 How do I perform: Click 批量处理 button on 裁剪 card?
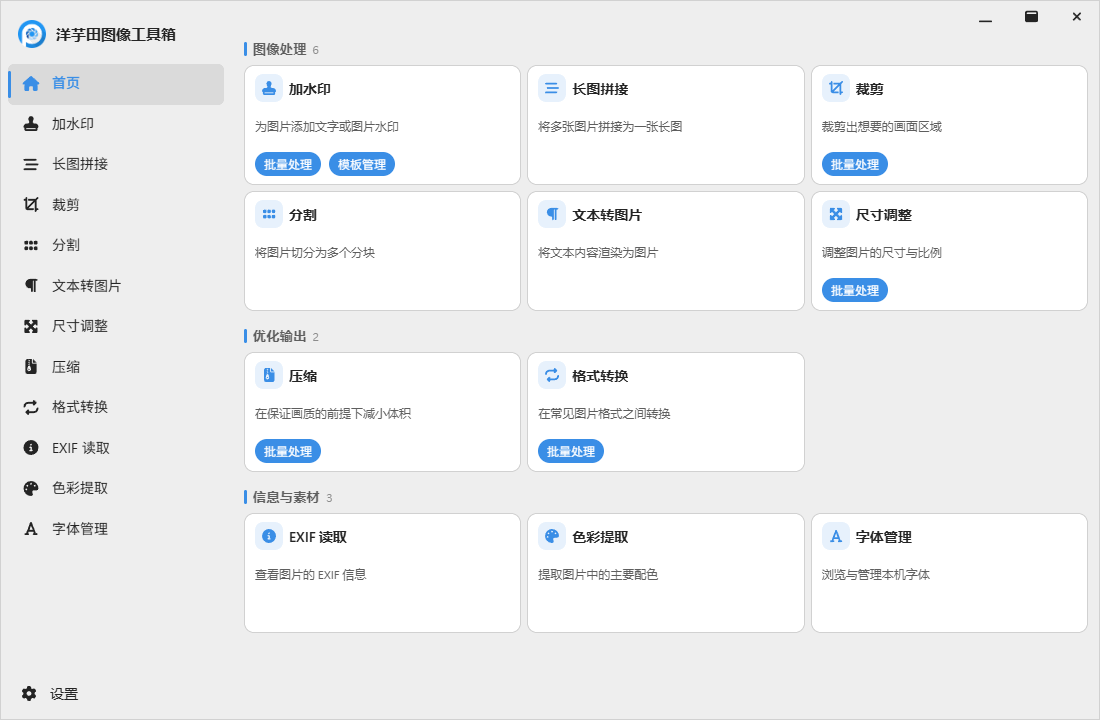854,164
